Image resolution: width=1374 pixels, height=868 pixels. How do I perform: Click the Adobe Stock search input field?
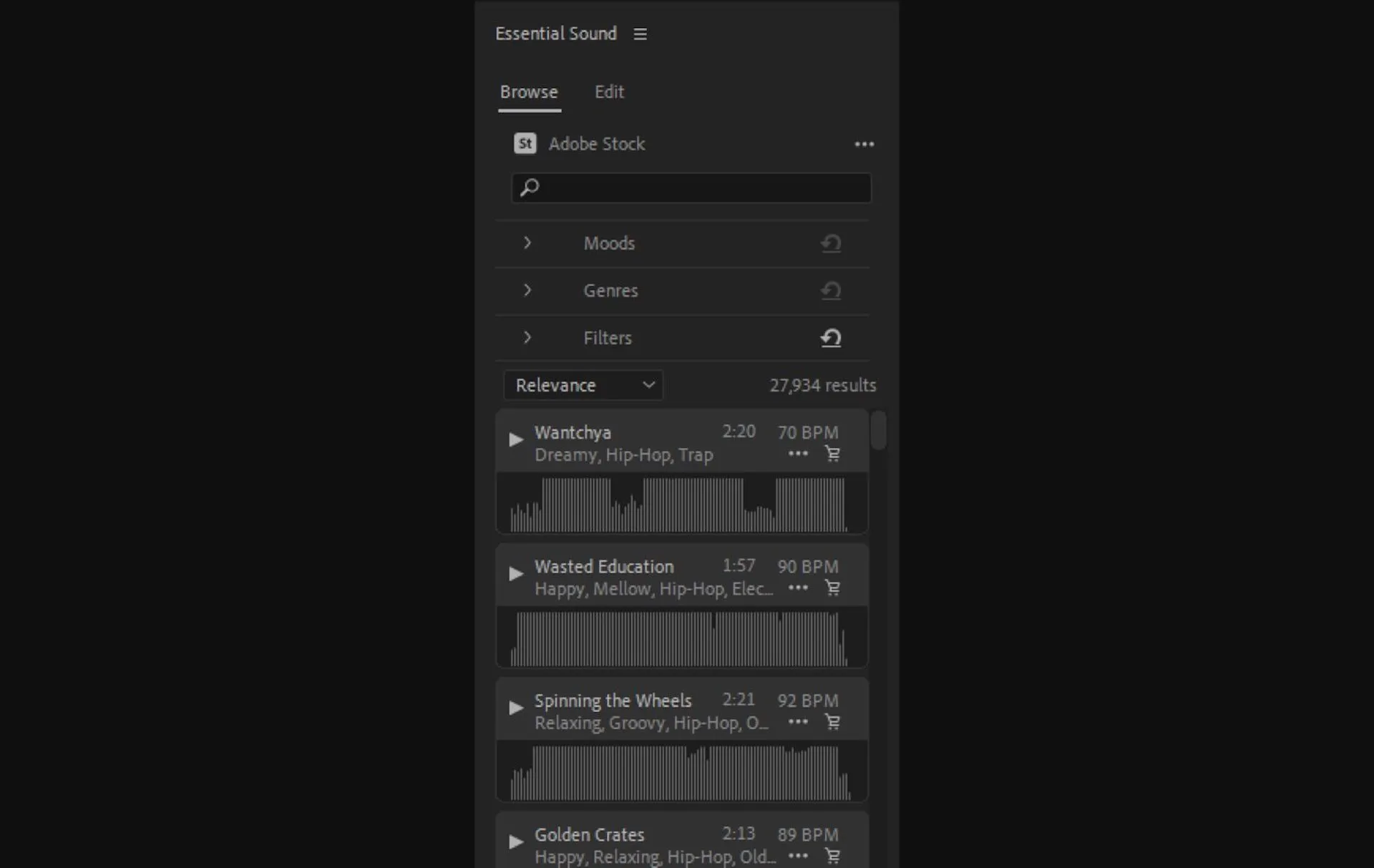point(691,188)
